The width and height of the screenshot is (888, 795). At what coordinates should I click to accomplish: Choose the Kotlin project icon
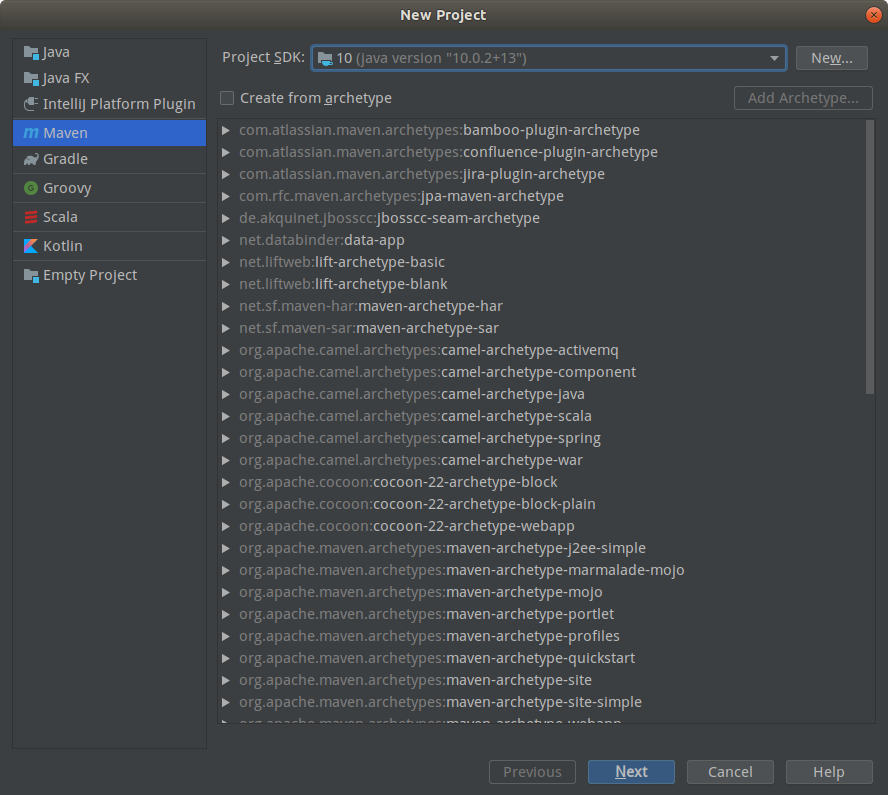point(31,246)
